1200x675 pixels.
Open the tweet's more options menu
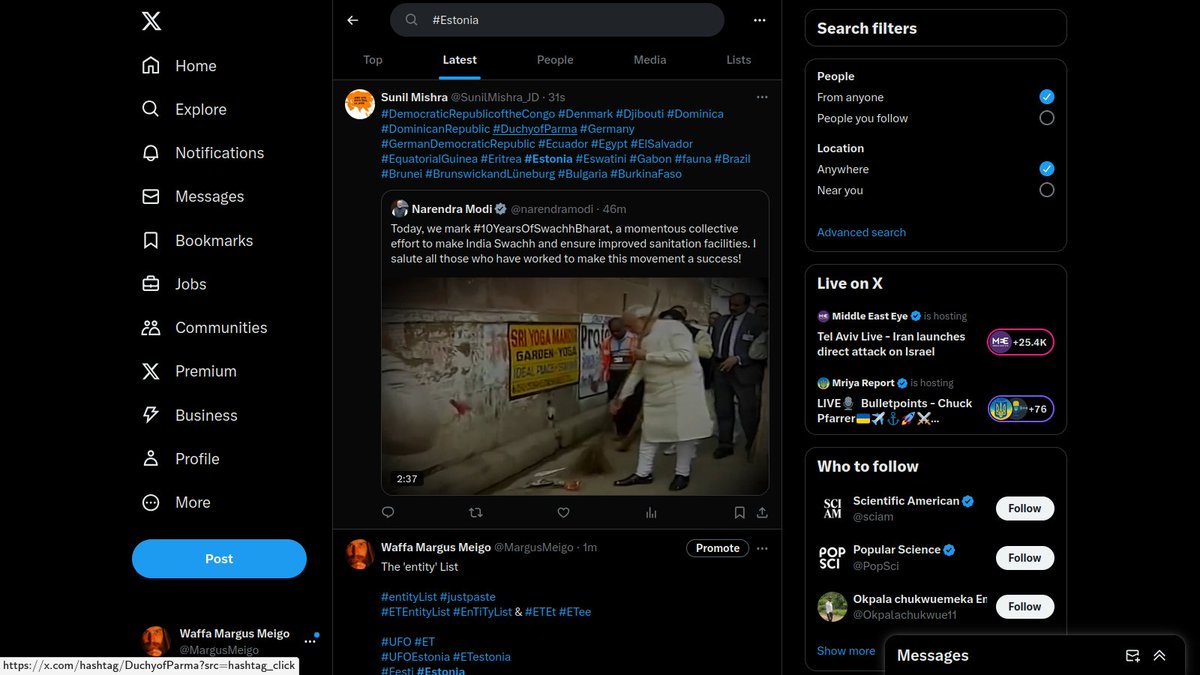762,96
